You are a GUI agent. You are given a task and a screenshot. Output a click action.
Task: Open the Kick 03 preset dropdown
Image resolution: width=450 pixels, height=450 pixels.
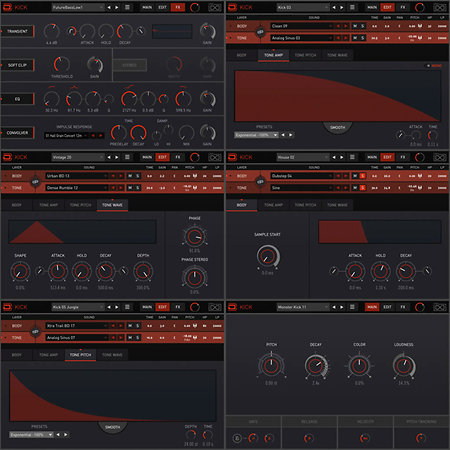303,7
